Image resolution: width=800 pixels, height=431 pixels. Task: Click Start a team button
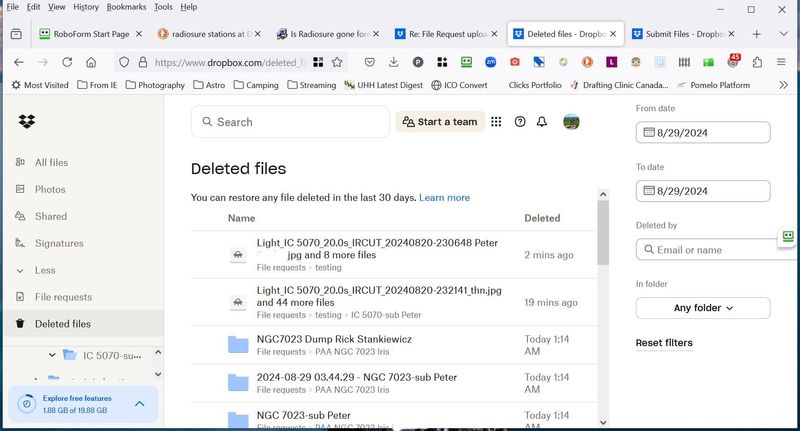tap(440, 121)
